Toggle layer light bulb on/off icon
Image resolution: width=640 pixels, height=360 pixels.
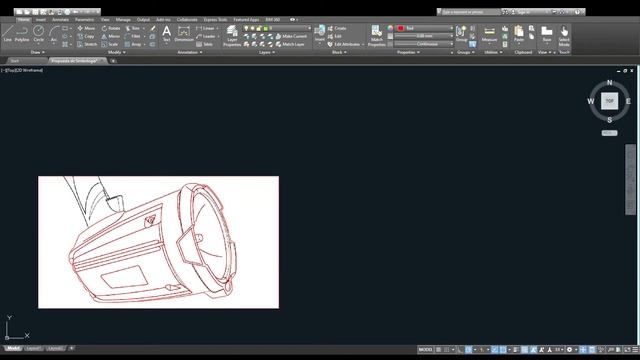coord(246,28)
